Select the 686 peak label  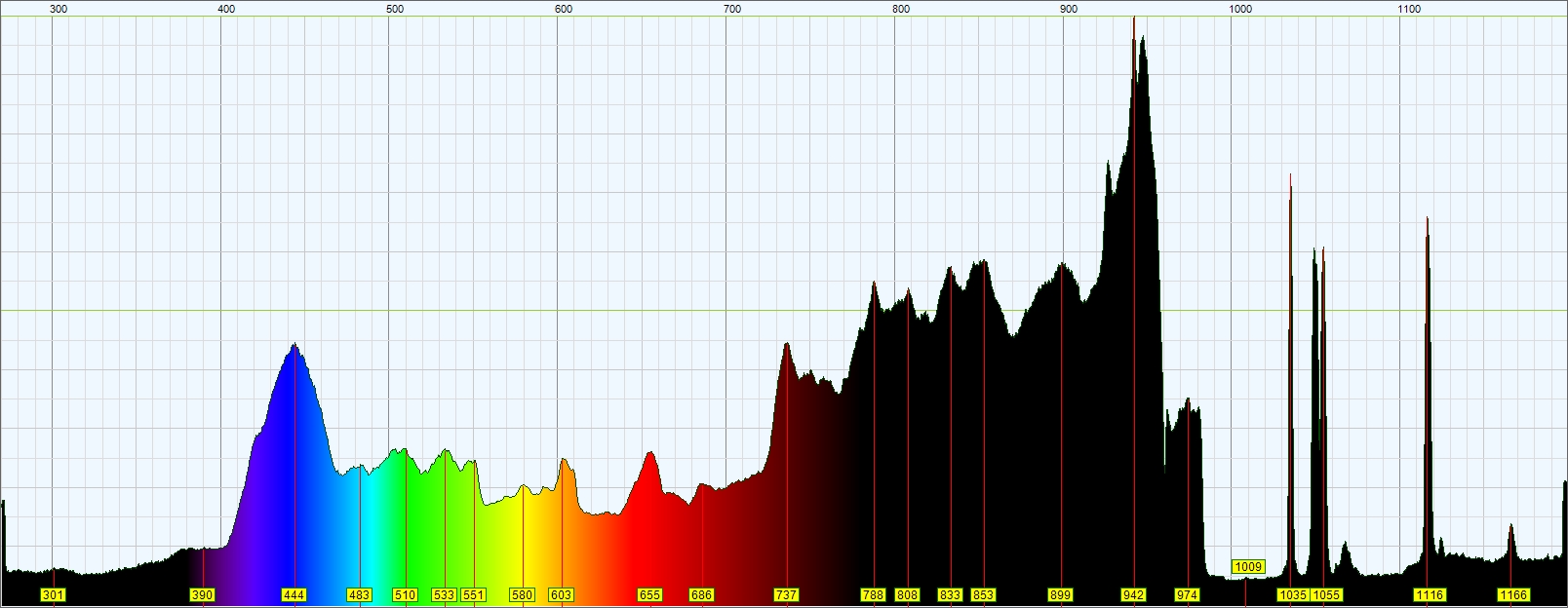pyautogui.click(x=701, y=594)
